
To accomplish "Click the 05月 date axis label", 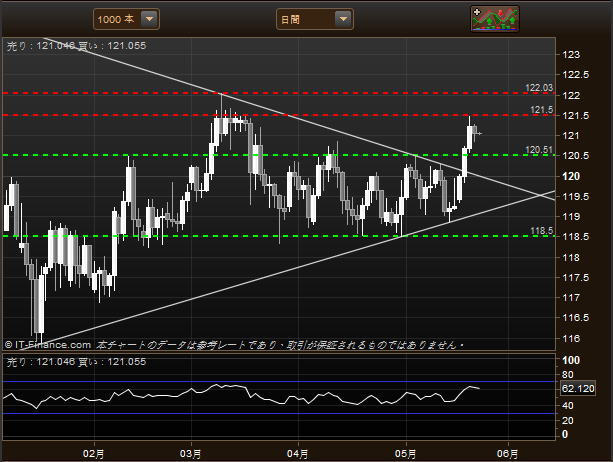I will [x=405, y=454].
